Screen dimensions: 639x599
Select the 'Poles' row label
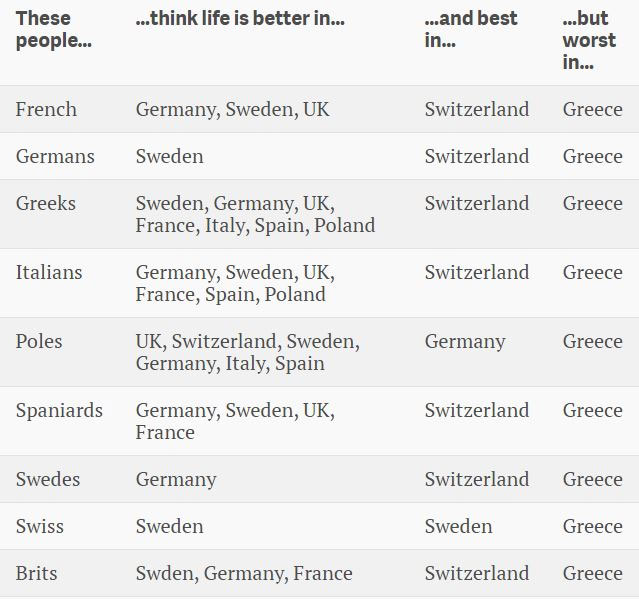tap(39, 341)
